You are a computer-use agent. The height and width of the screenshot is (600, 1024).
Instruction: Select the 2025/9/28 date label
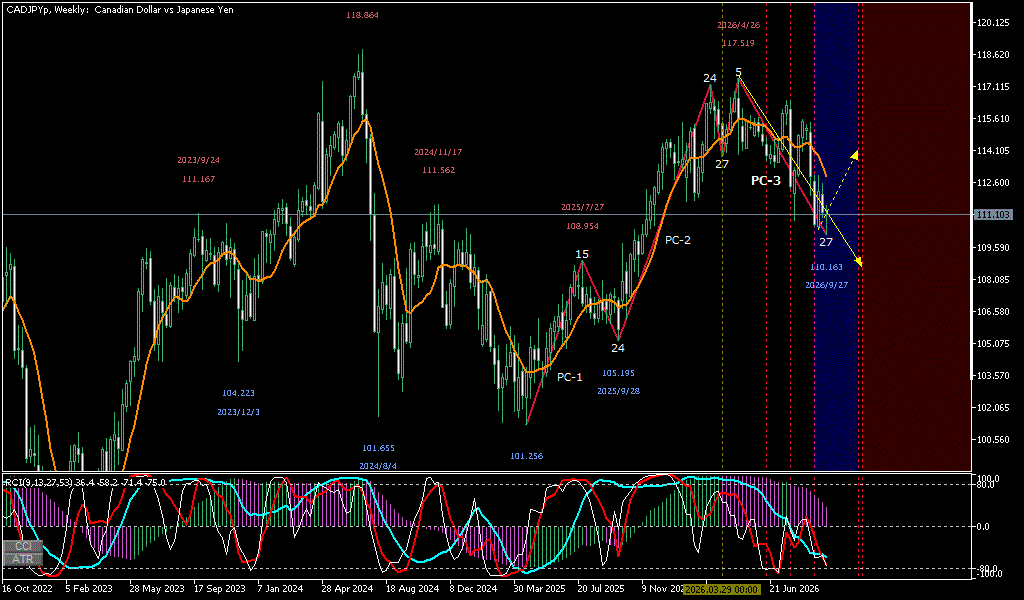coord(618,391)
